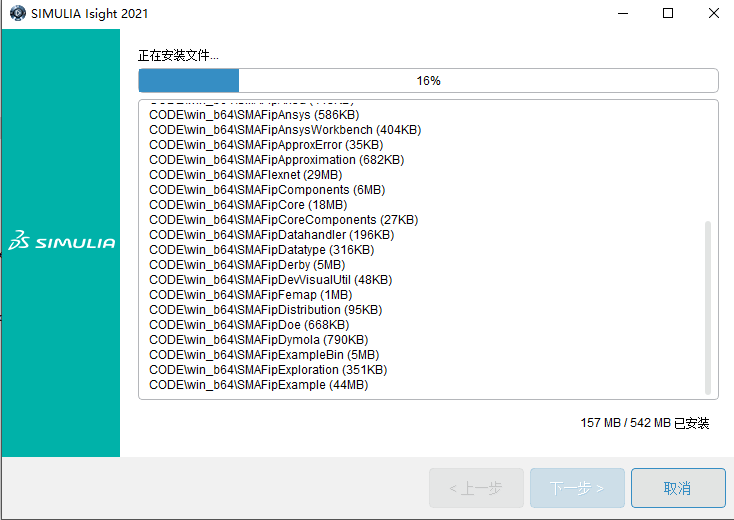Click the disabled 下一步 (Next) button
734x520 pixels.
coord(577,488)
